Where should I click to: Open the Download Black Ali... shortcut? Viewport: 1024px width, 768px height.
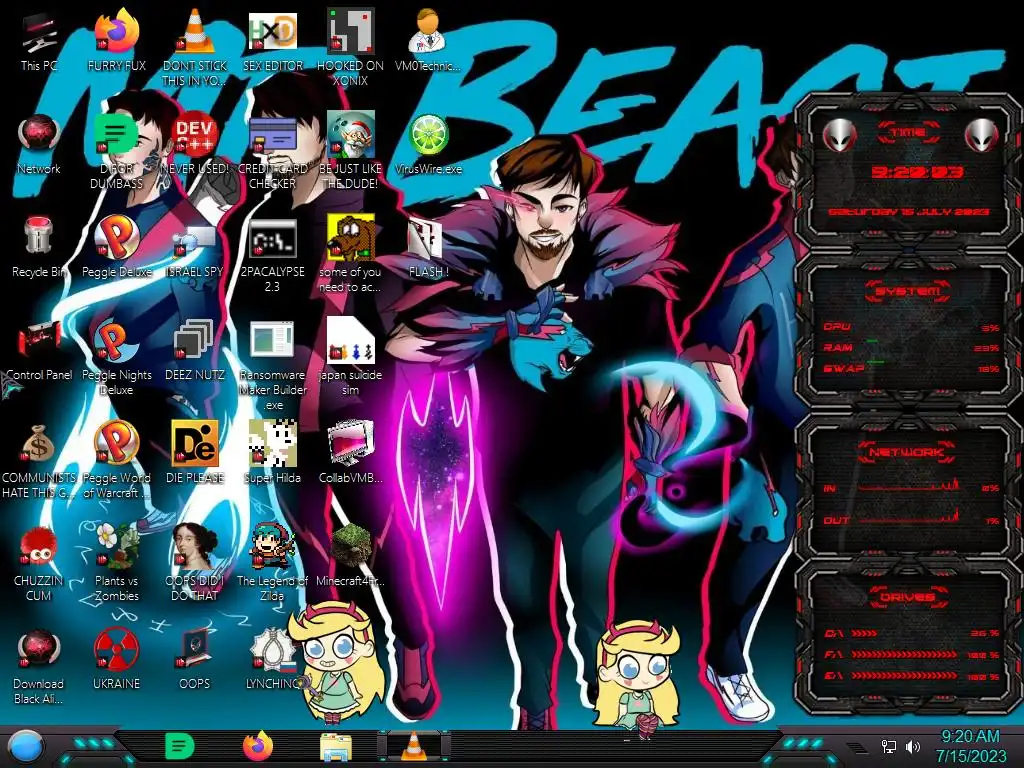(39, 666)
